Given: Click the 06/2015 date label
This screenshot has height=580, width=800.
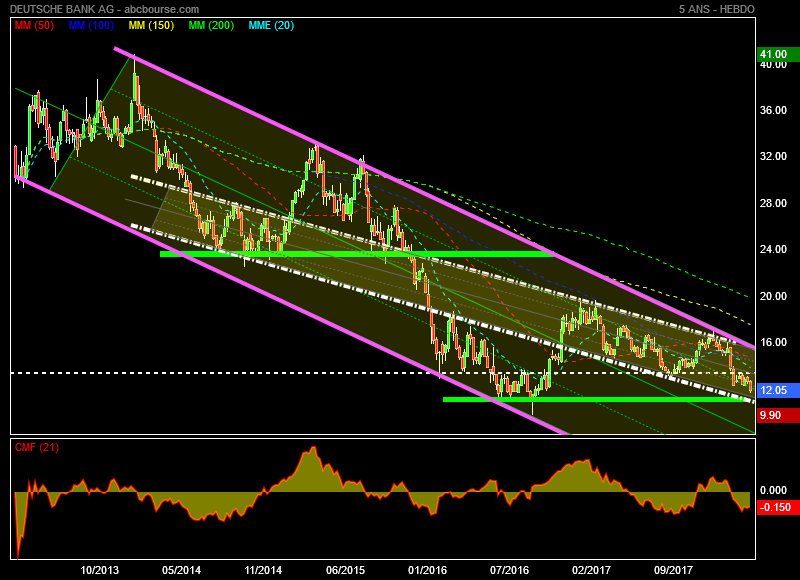Looking at the screenshot, I should 345,570.
